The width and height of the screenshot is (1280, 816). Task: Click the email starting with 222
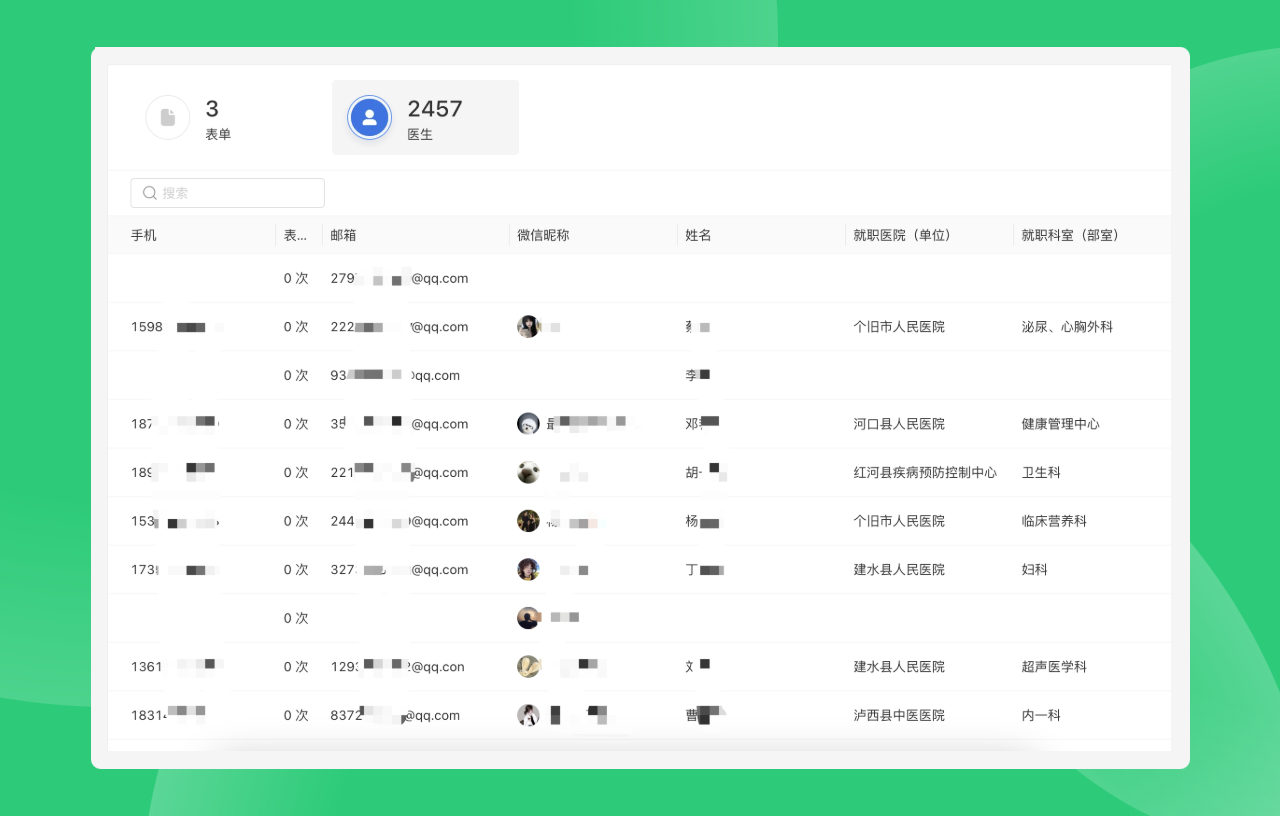pyautogui.click(x=399, y=327)
